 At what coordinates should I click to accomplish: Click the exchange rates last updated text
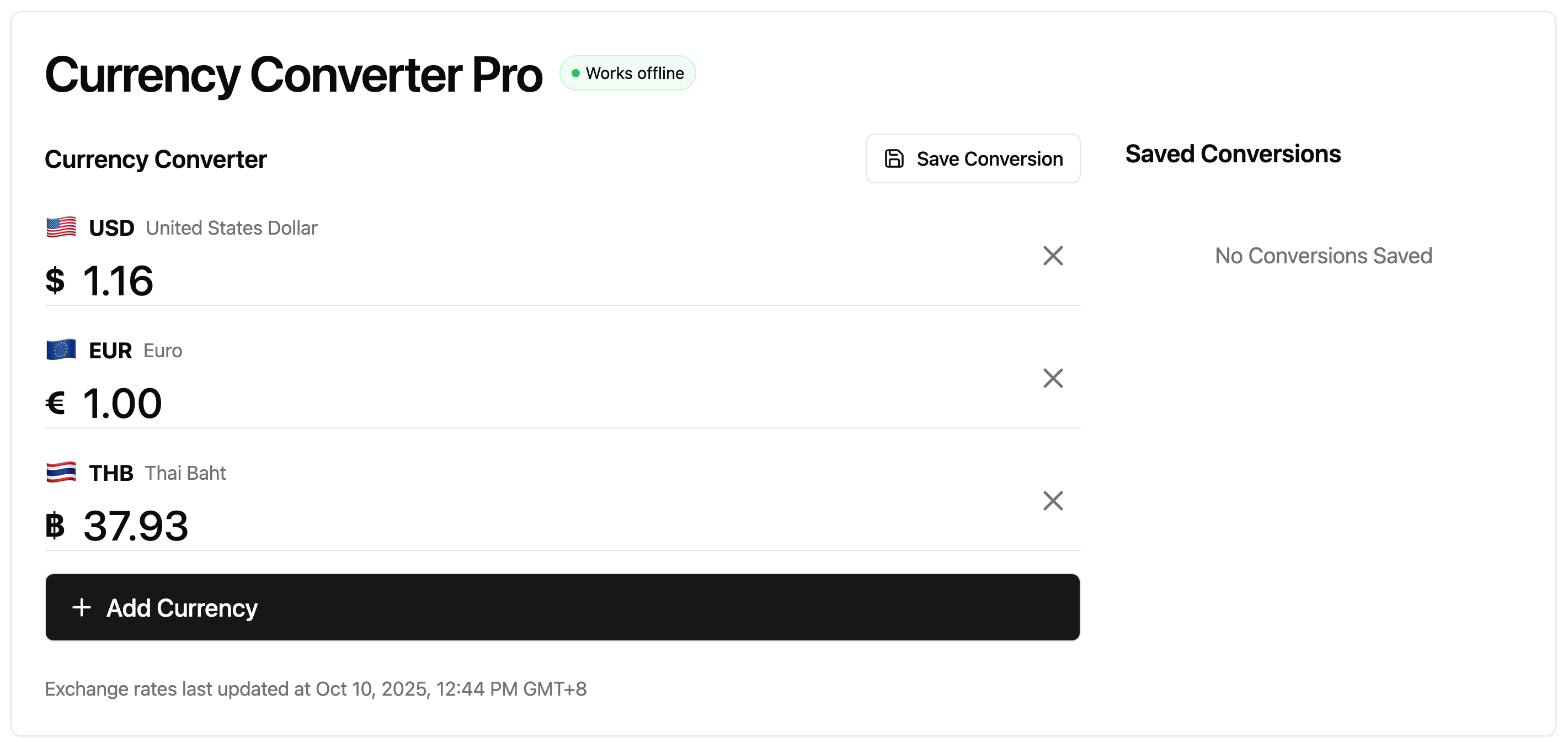click(315, 689)
